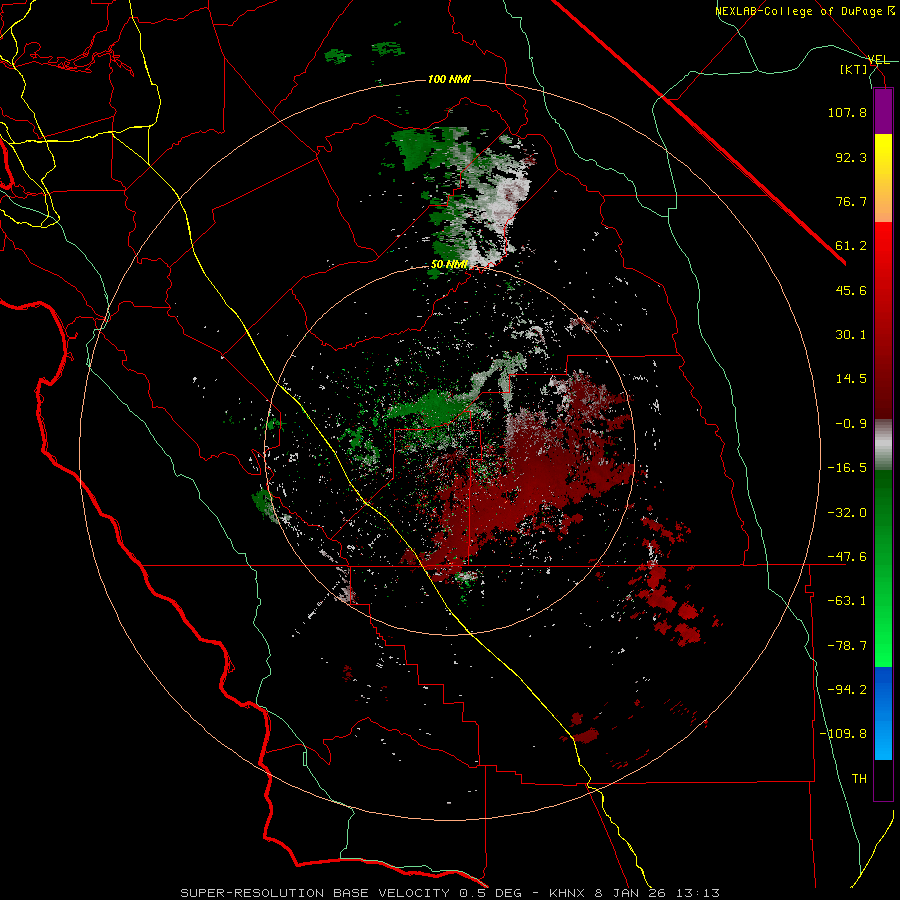Click the bright green segment near -78.7
The image size is (900, 900).
coord(883,643)
